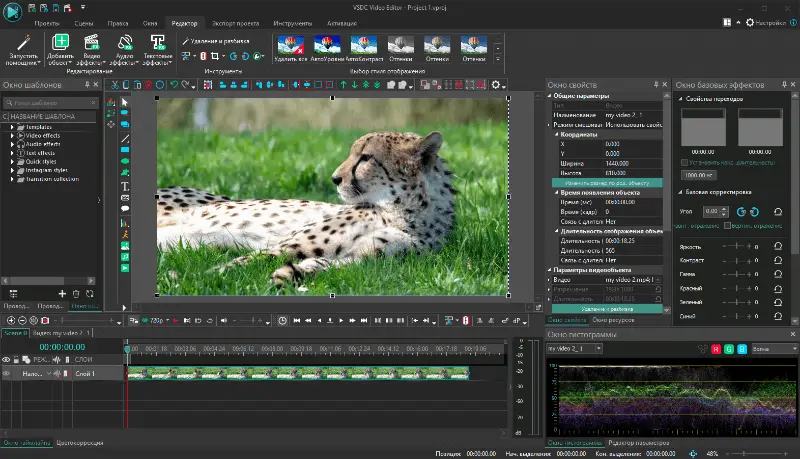Toggle visibility eye of Слой 1 layer

(x=6, y=374)
